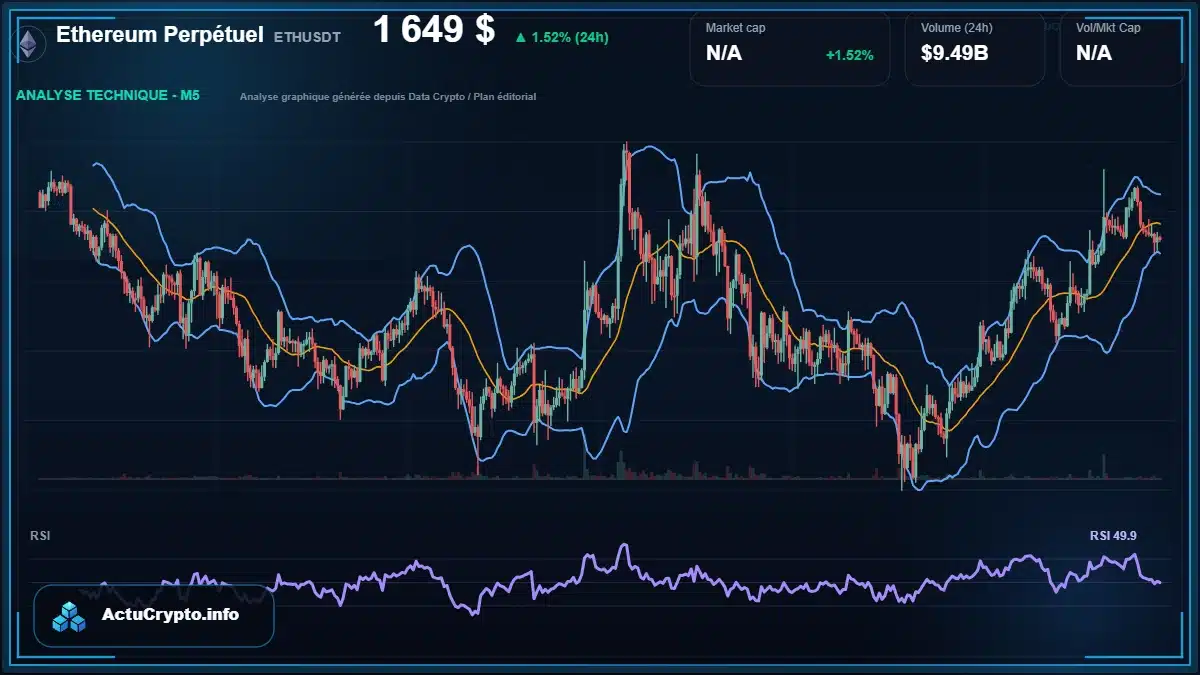
Task: Click the ActuCrypto.info brand text
Action: 170,615
